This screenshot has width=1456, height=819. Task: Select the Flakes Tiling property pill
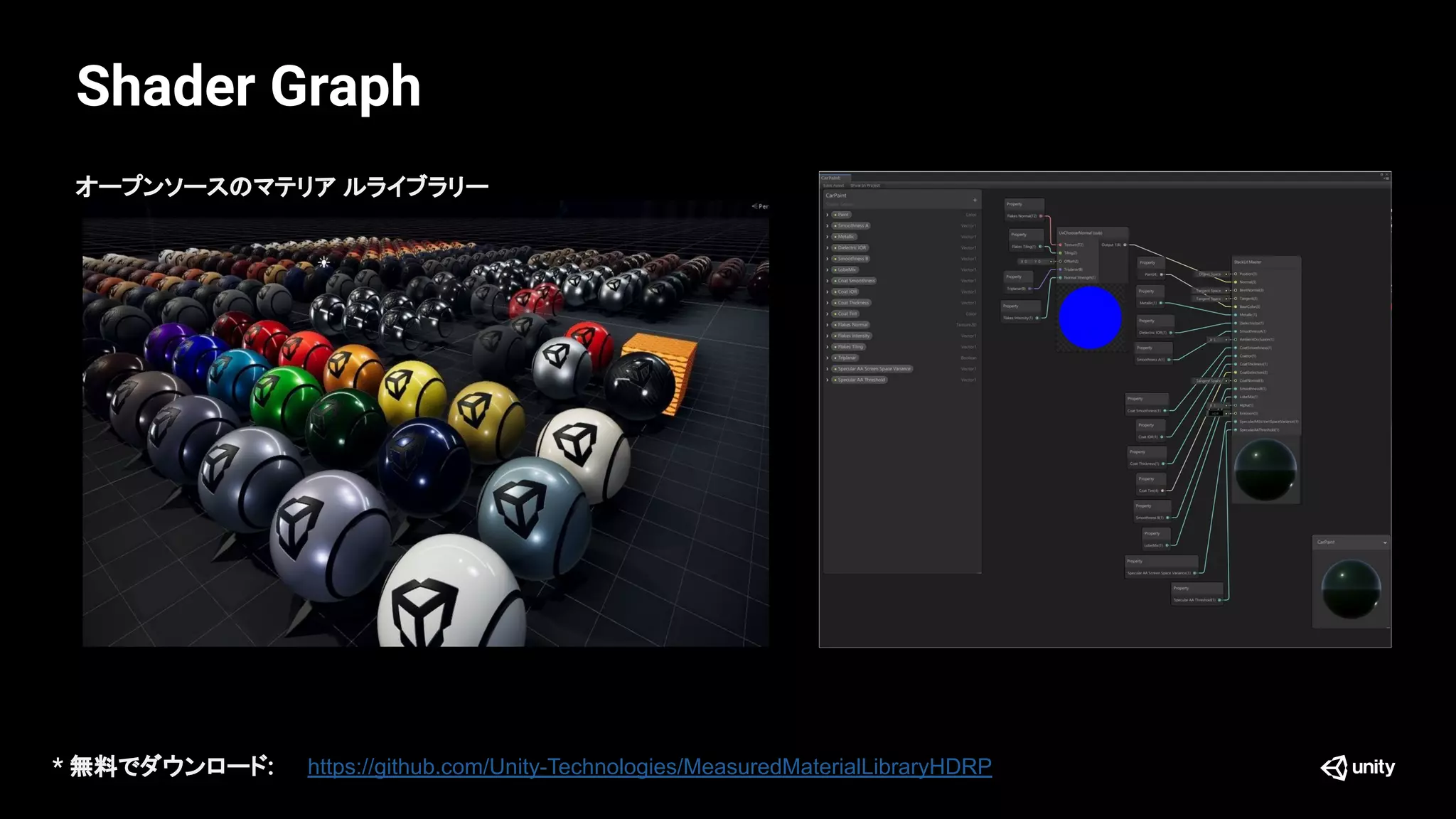pos(849,347)
